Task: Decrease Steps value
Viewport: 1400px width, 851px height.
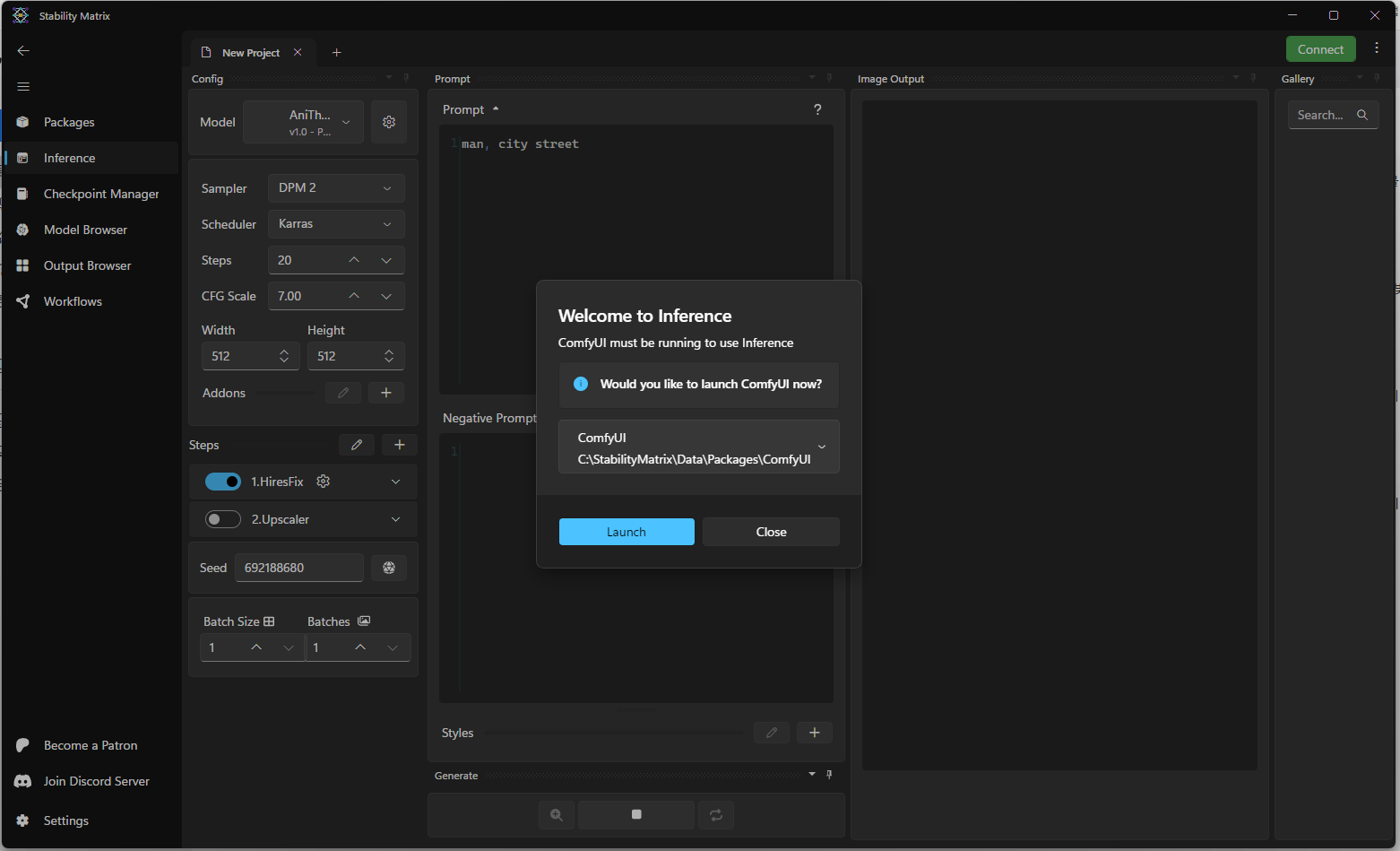Action: (386, 260)
